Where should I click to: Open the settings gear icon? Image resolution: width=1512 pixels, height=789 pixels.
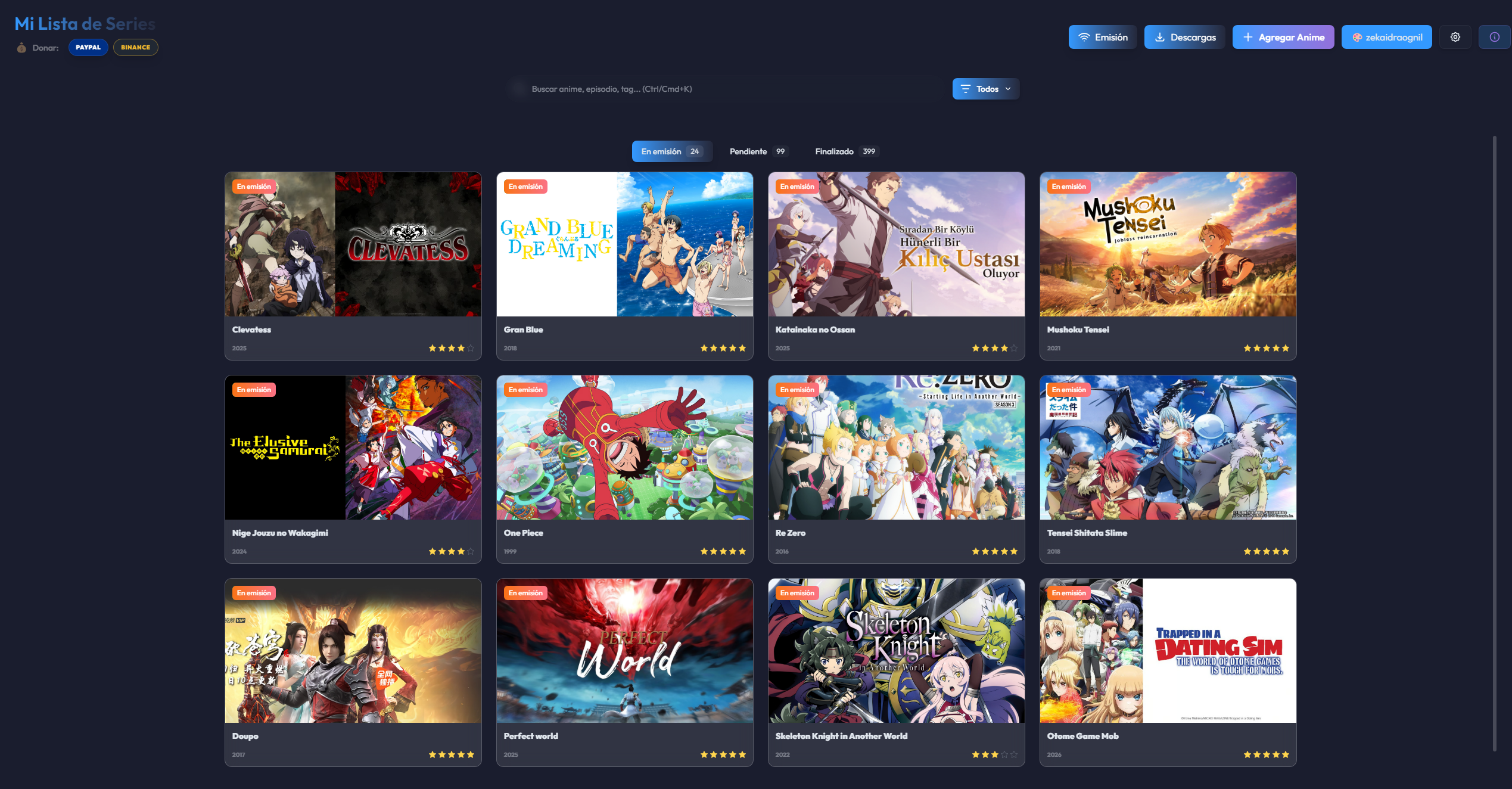tap(1455, 37)
